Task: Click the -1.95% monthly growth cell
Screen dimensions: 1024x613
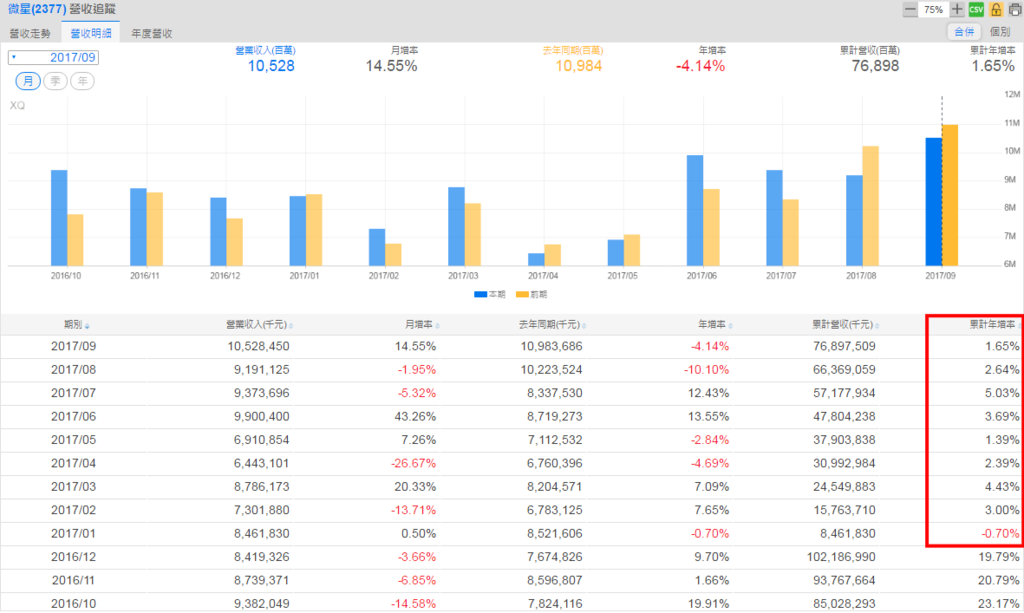Action: (417, 370)
